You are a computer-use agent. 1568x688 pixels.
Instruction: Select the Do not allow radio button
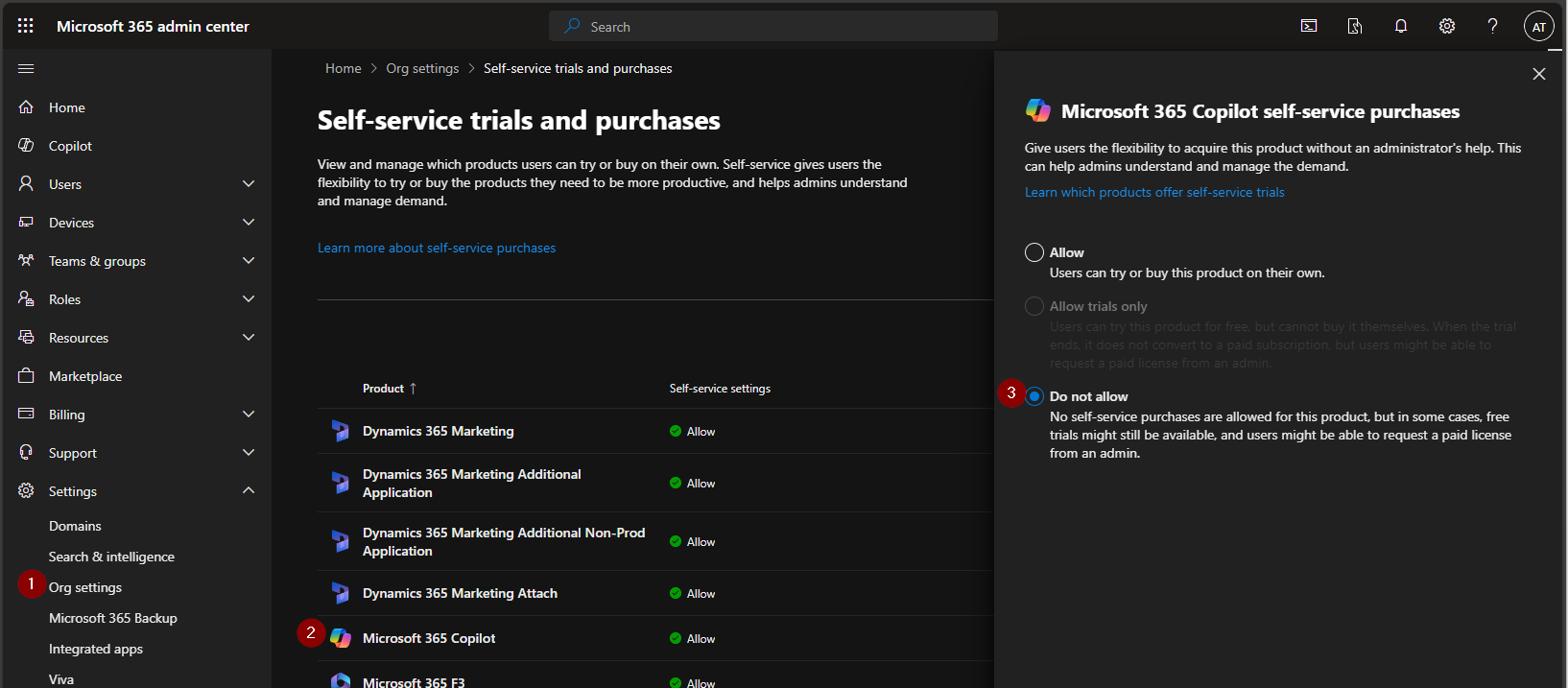pos(1034,396)
